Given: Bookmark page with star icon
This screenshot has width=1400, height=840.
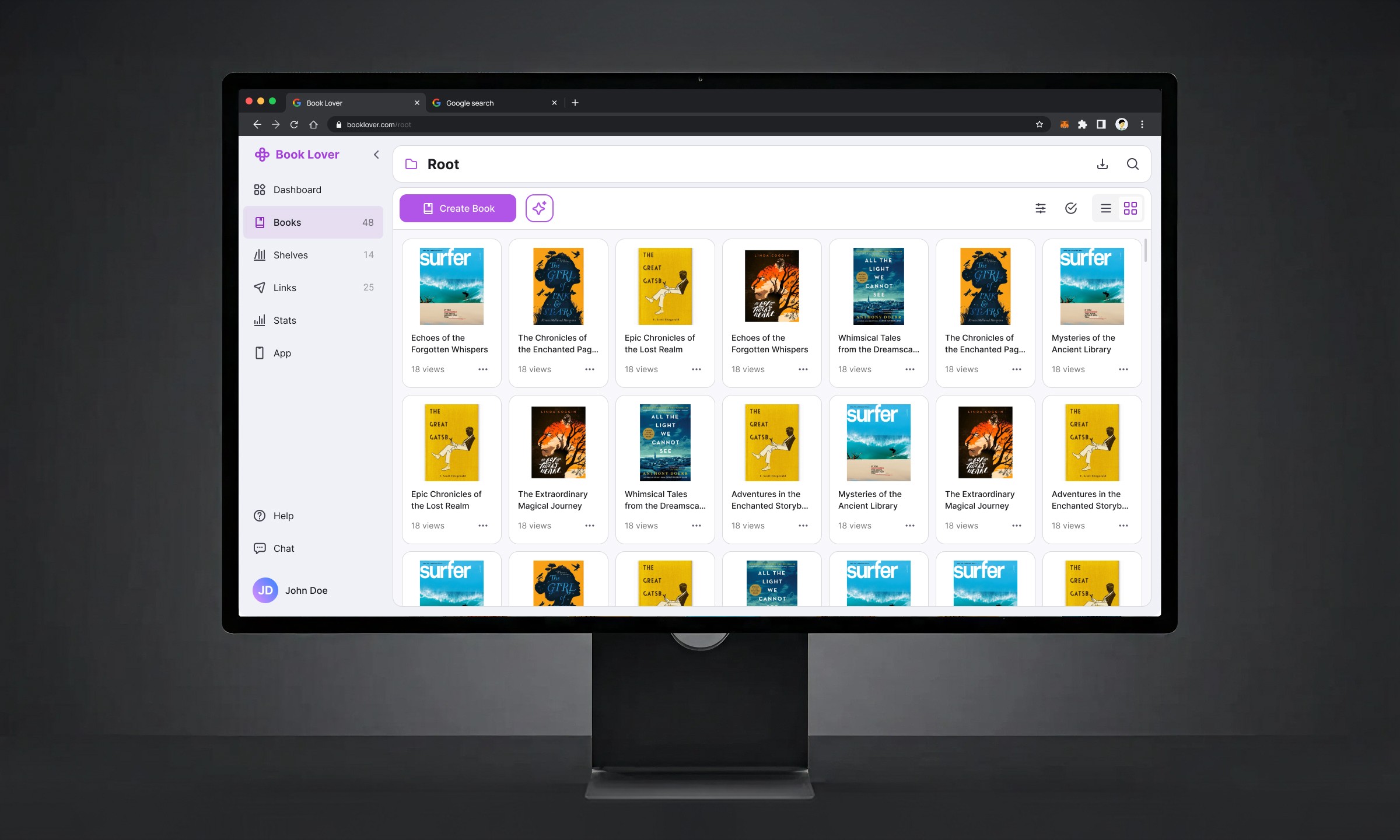Looking at the screenshot, I should [1039, 124].
